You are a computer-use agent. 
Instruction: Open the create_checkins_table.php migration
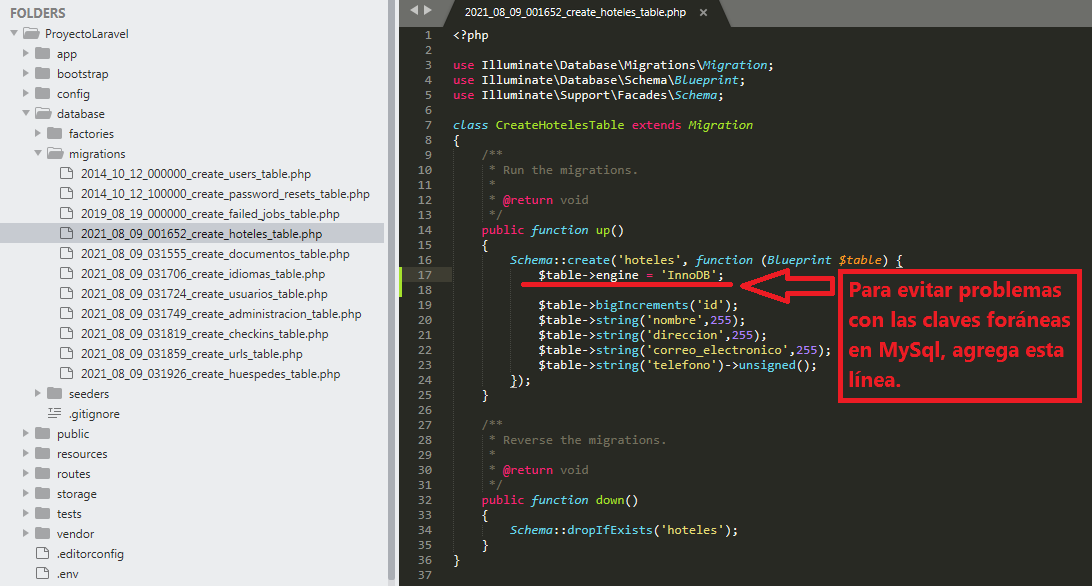pos(204,334)
